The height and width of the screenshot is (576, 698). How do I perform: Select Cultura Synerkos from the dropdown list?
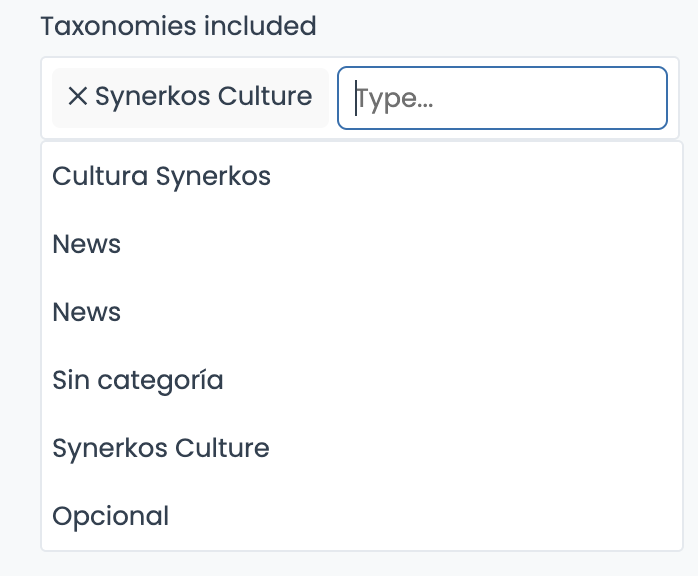pos(161,177)
